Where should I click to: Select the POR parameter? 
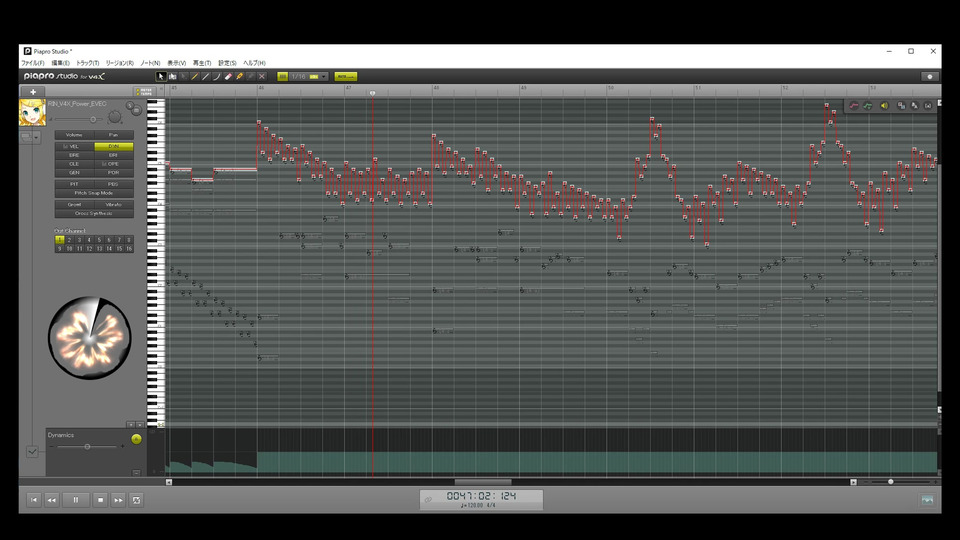click(113, 173)
